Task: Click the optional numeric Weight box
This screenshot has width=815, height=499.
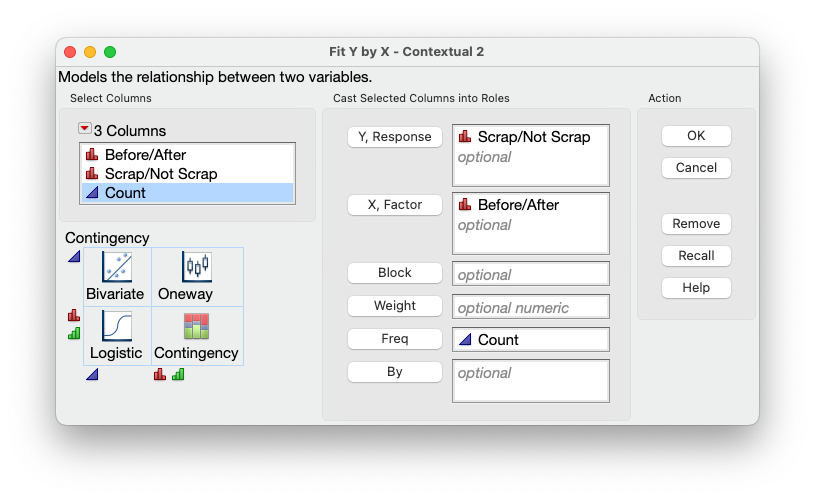Action: coord(530,307)
